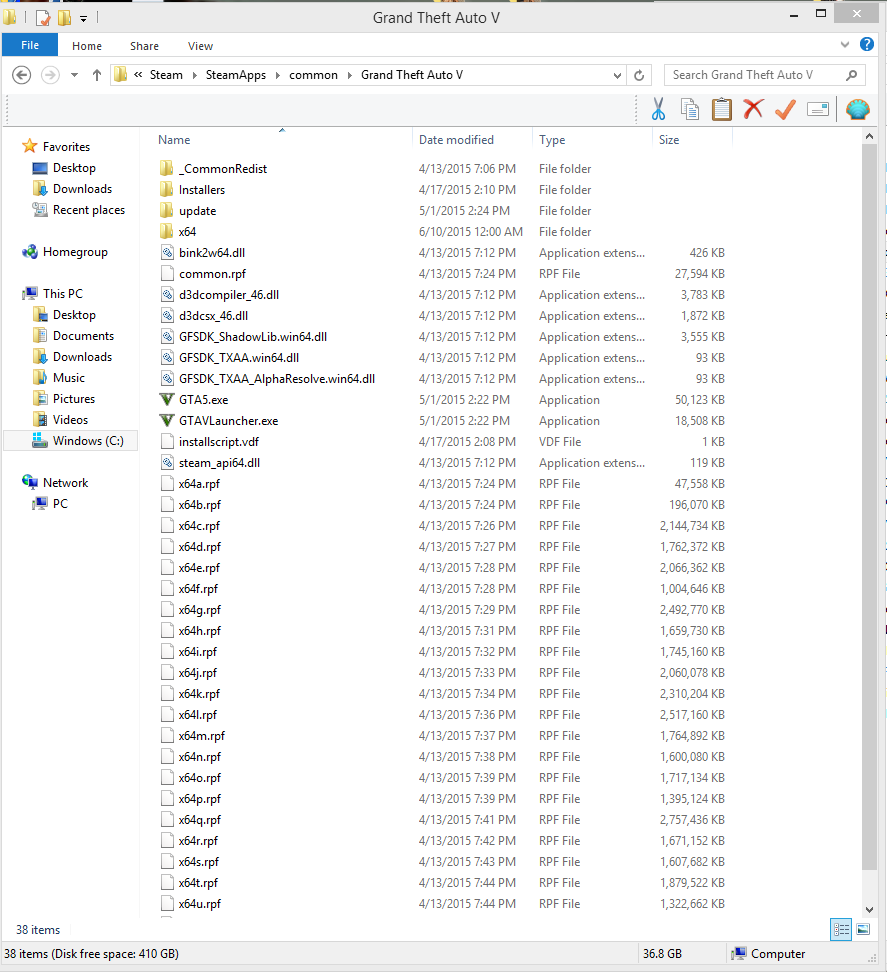887x972 pixels.
Task: Open the Customize Quick Access Toolbar dropdown
Action: (83, 19)
